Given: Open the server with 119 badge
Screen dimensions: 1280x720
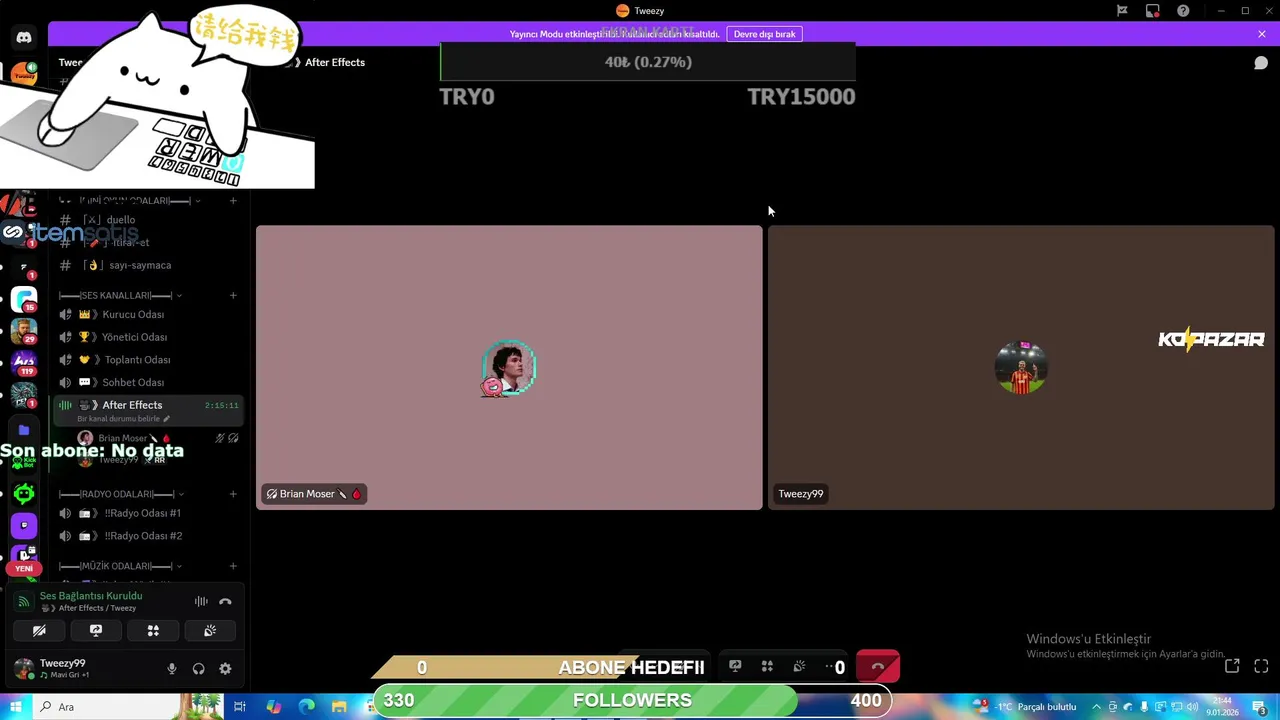Looking at the screenshot, I should (24, 362).
